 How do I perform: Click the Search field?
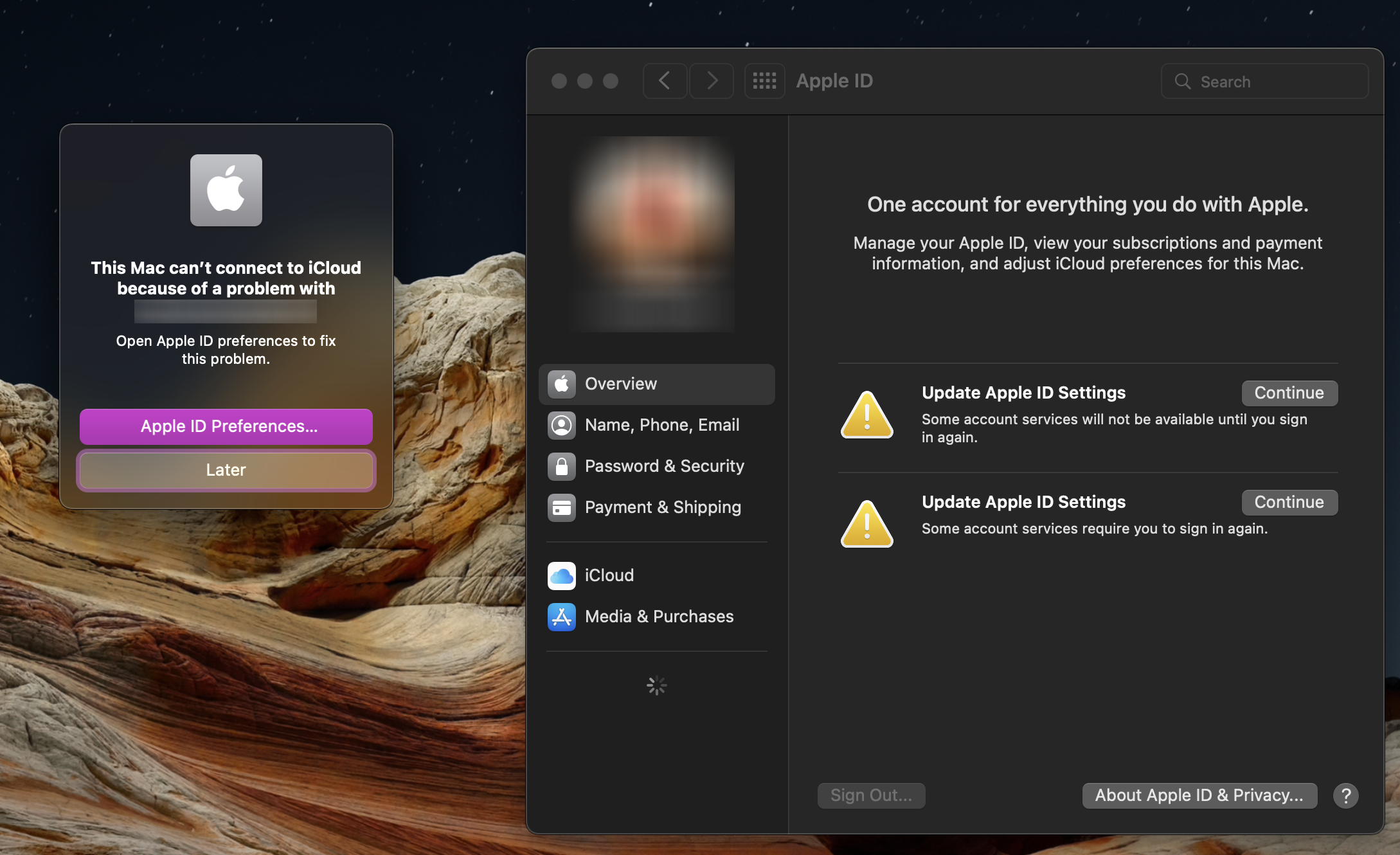tap(1264, 82)
